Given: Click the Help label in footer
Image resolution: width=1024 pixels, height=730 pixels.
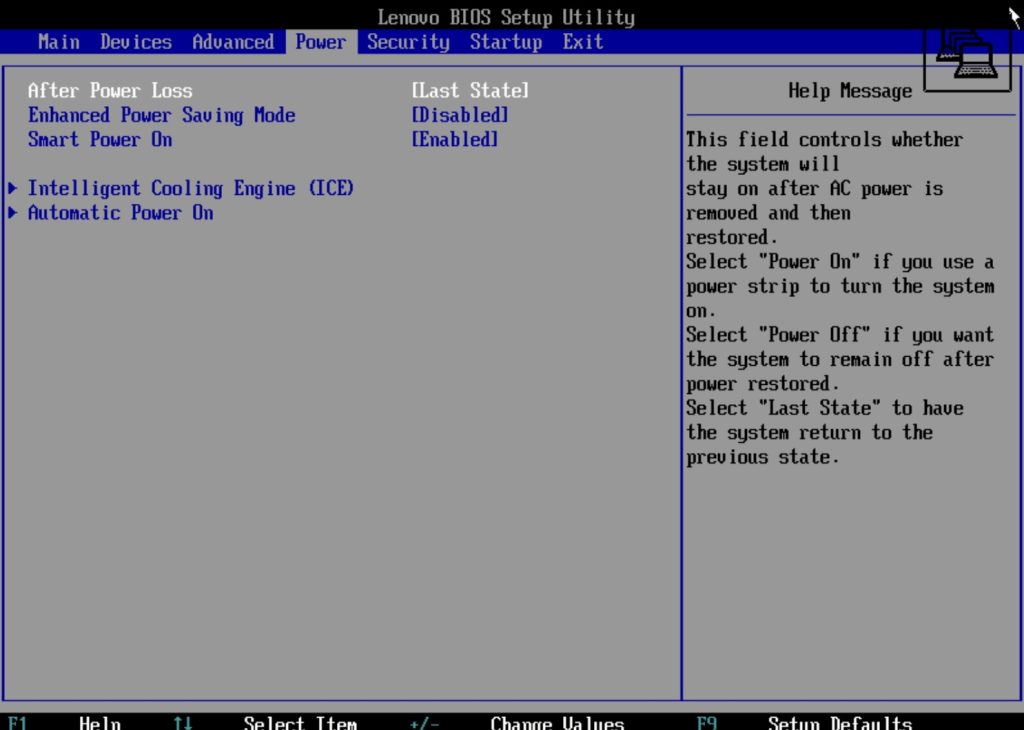Looking at the screenshot, I should tap(99, 722).
